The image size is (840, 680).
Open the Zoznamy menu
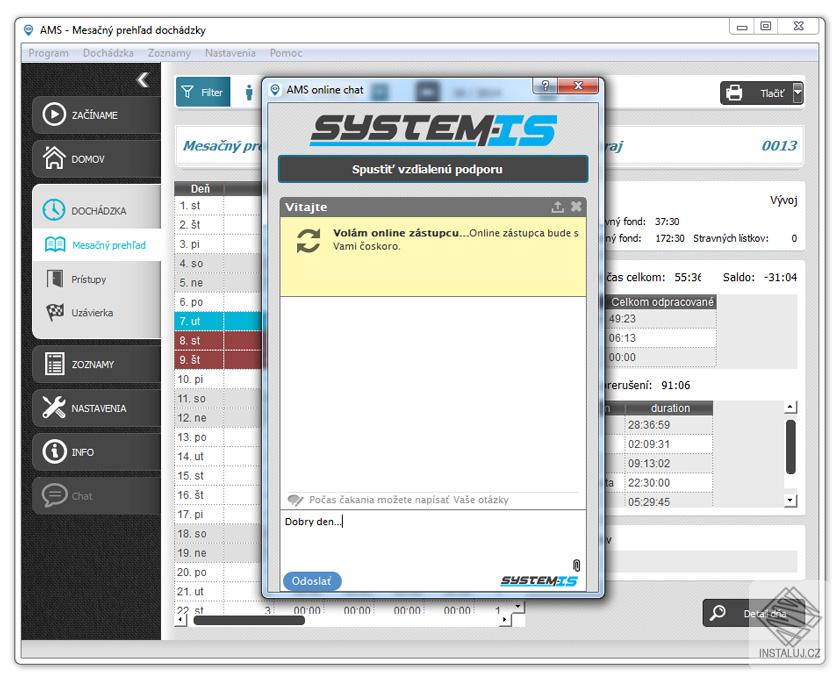[x=169, y=53]
